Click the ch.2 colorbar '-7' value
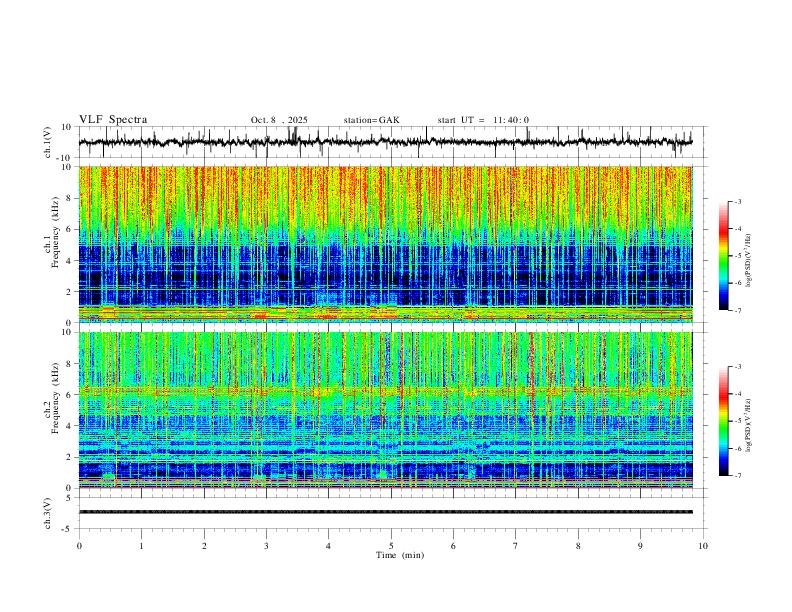Viewport: 792px width, 612px height. click(738, 476)
